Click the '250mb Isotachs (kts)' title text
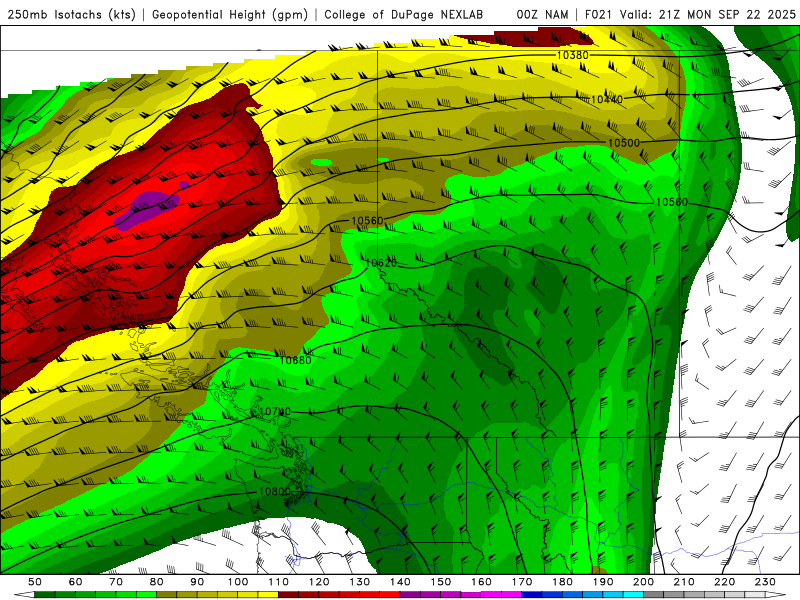The height and width of the screenshot is (600, 800). pyautogui.click(x=71, y=14)
